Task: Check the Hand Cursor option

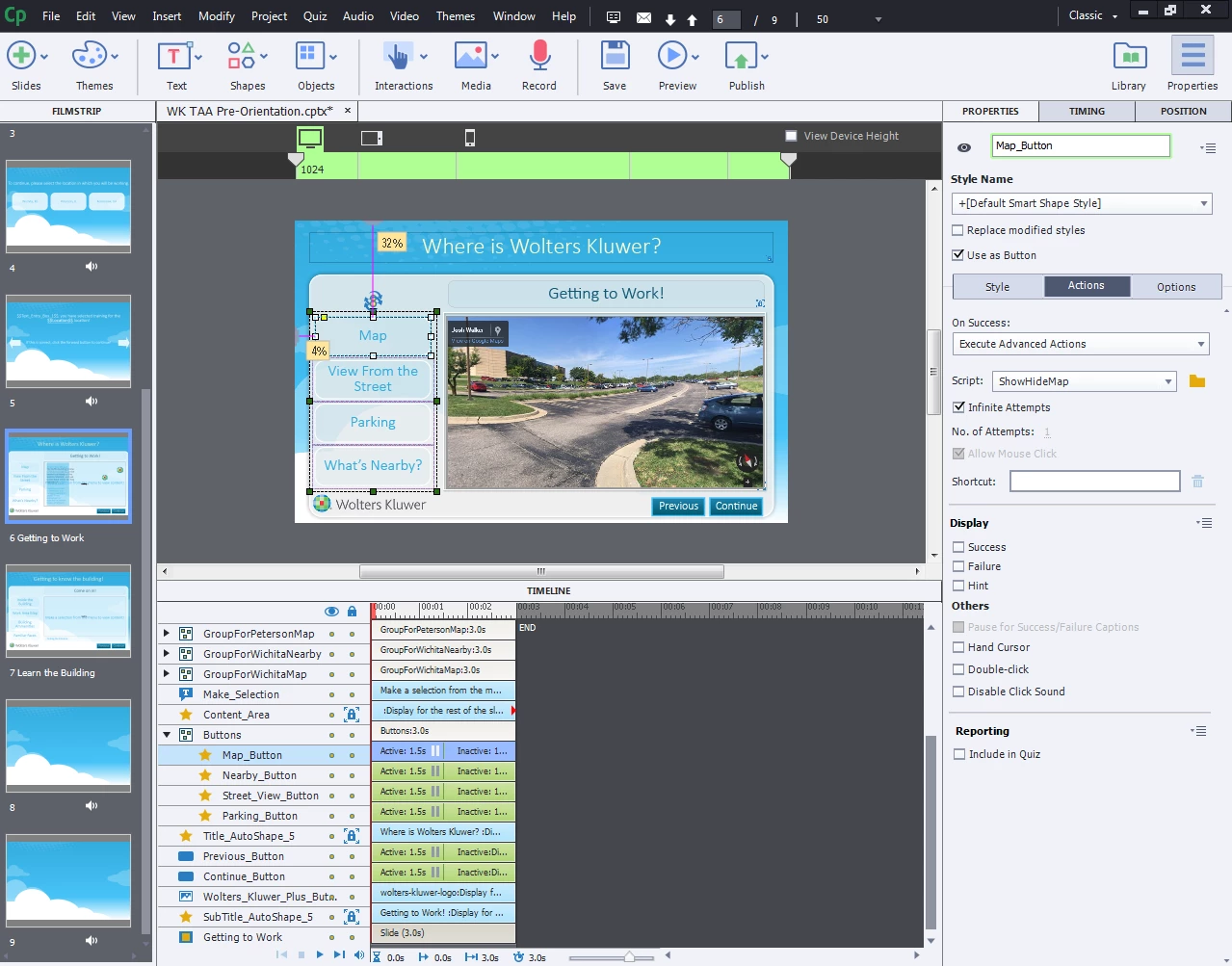Action: (958, 647)
